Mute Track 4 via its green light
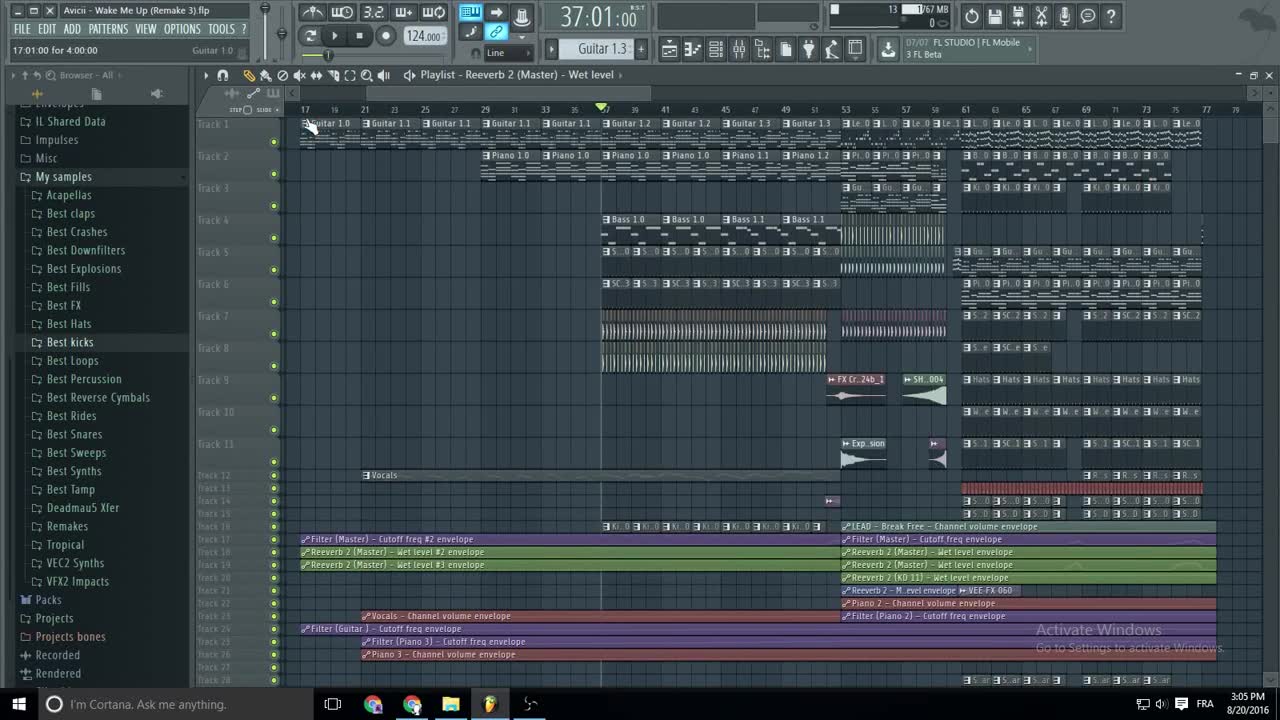The width and height of the screenshot is (1280, 720). point(274,238)
